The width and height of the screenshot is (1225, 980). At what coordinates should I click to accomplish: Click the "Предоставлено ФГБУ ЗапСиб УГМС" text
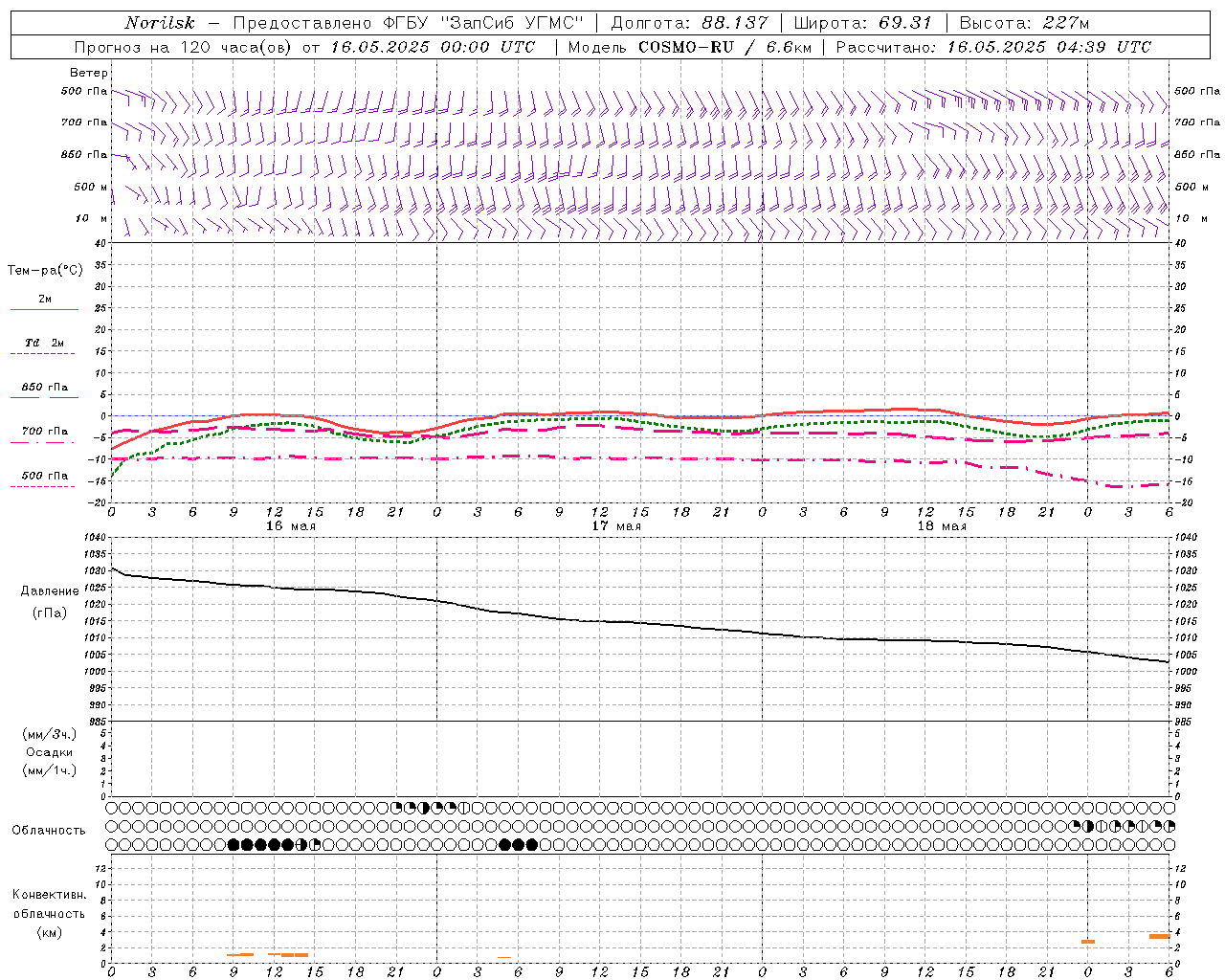(x=409, y=23)
